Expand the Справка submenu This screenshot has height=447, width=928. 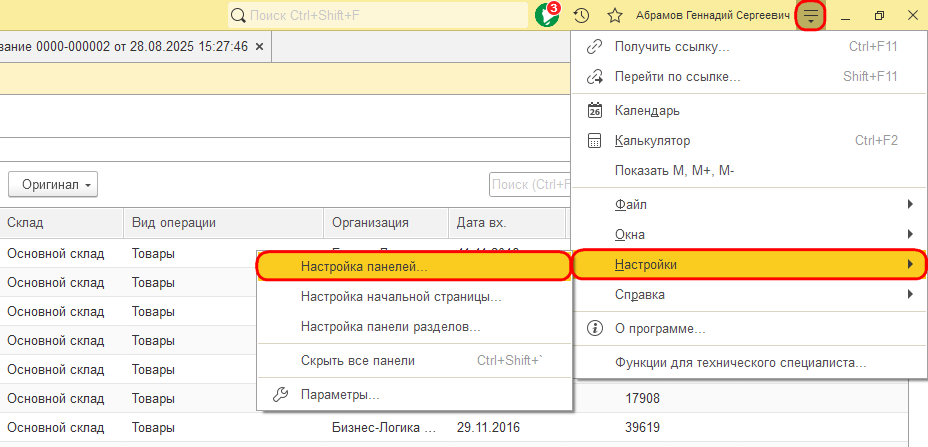749,294
